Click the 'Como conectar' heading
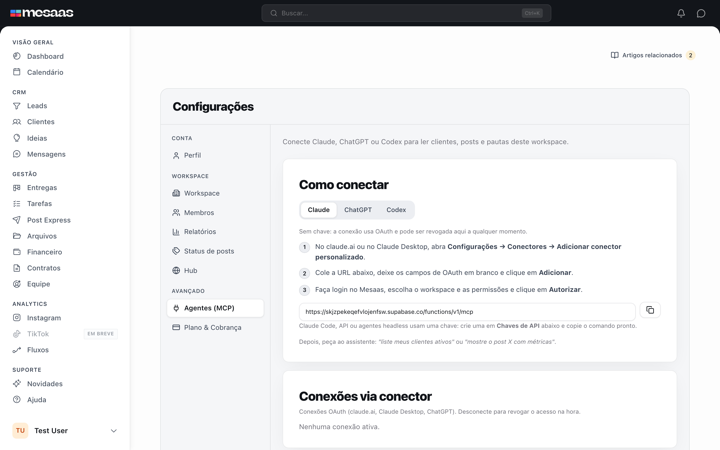The height and width of the screenshot is (450, 720). pos(344,185)
